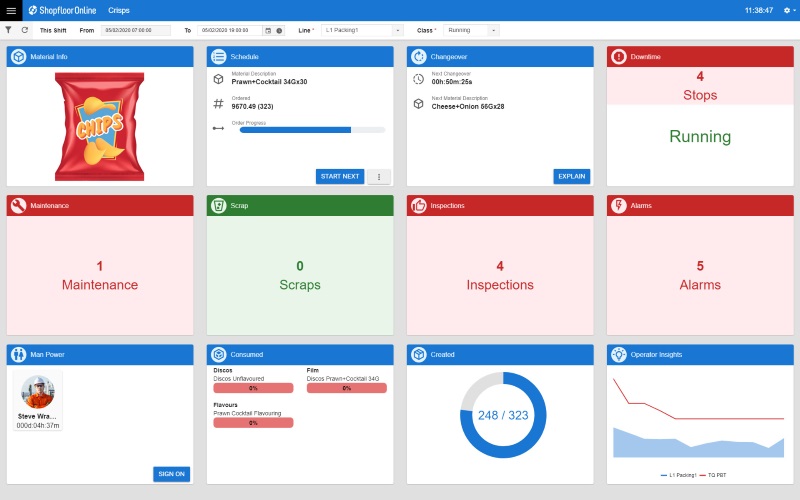This screenshot has width=800, height=500.
Task: Click the filter funnel icon
Action: [x=8, y=30]
